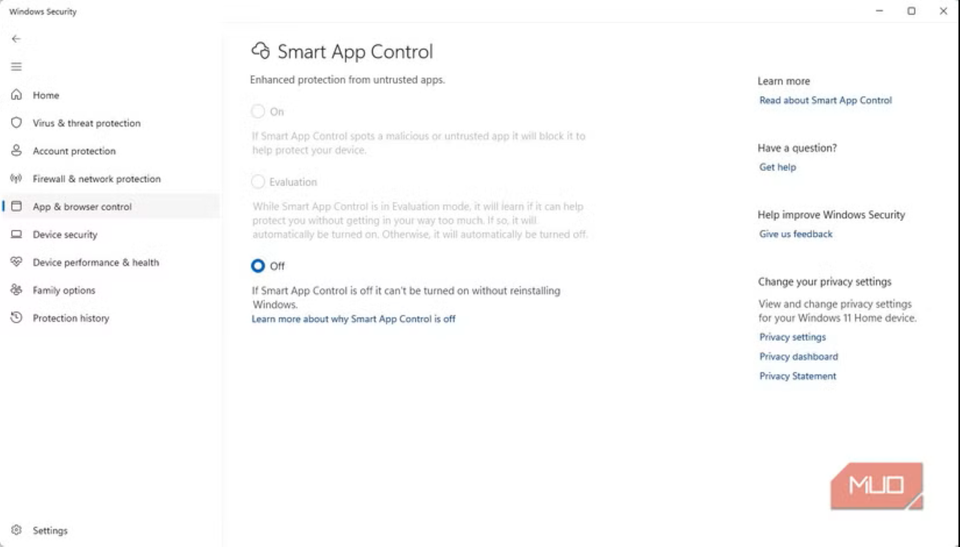Open App & browser control section
960x547 pixels.
point(82,207)
